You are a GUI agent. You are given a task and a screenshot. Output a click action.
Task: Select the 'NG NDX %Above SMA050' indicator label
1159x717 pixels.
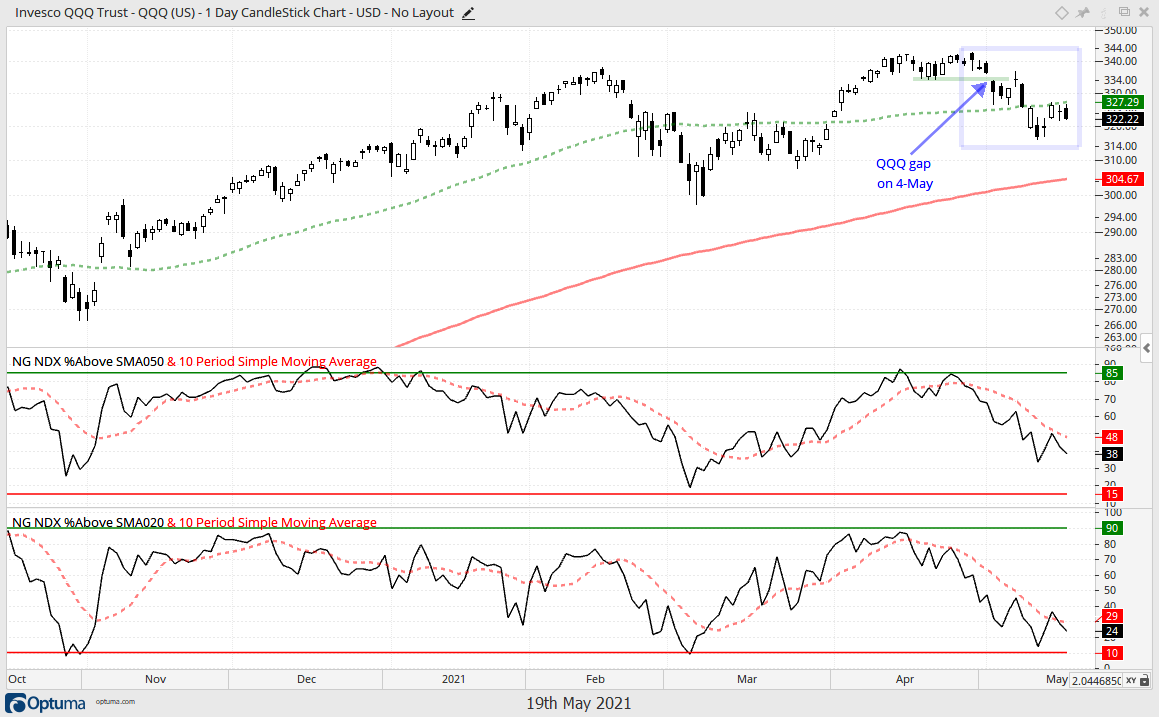click(88, 361)
